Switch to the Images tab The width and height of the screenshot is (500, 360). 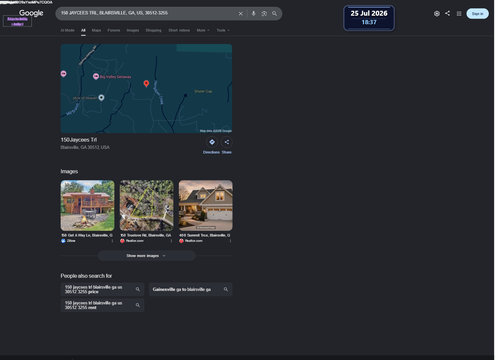[133, 30]
